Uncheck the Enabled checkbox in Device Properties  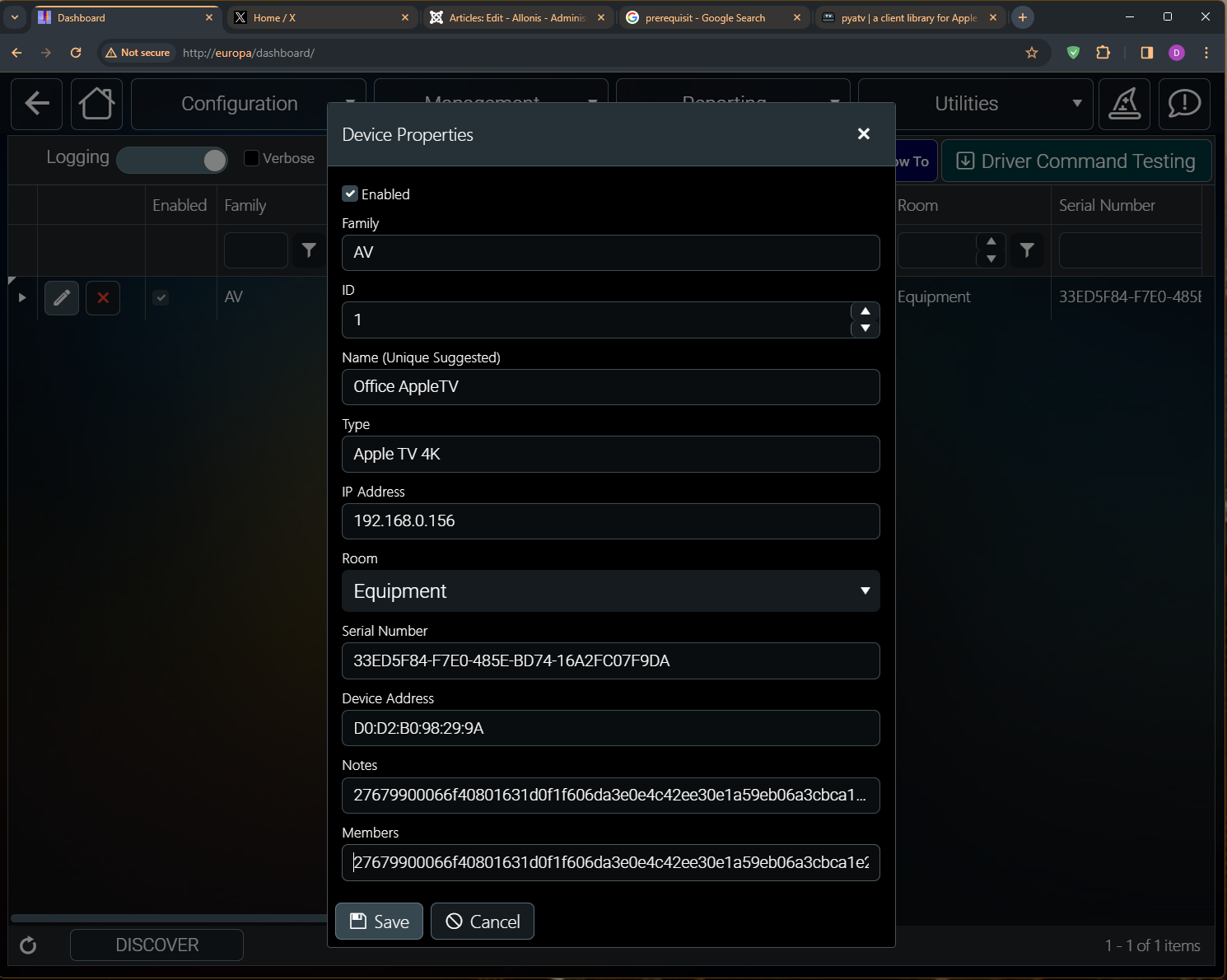pos(350,194)
